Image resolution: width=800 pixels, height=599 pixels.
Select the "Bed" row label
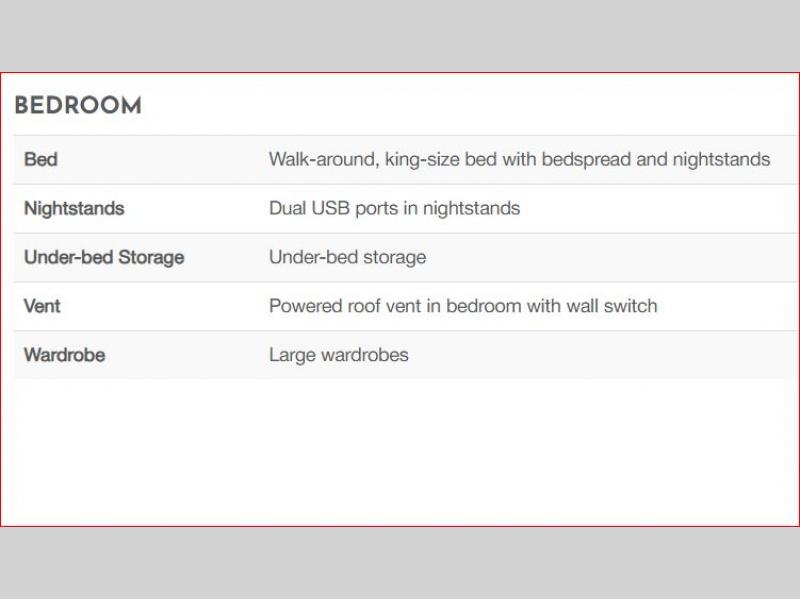pos(40,159)
